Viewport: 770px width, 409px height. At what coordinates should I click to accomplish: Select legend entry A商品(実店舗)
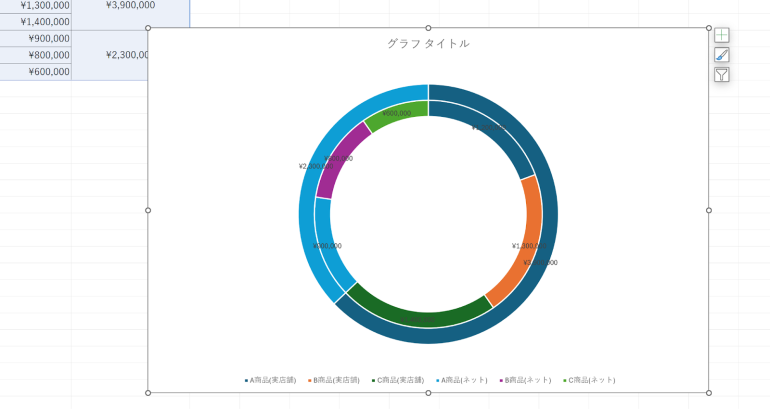click(270, 380)
